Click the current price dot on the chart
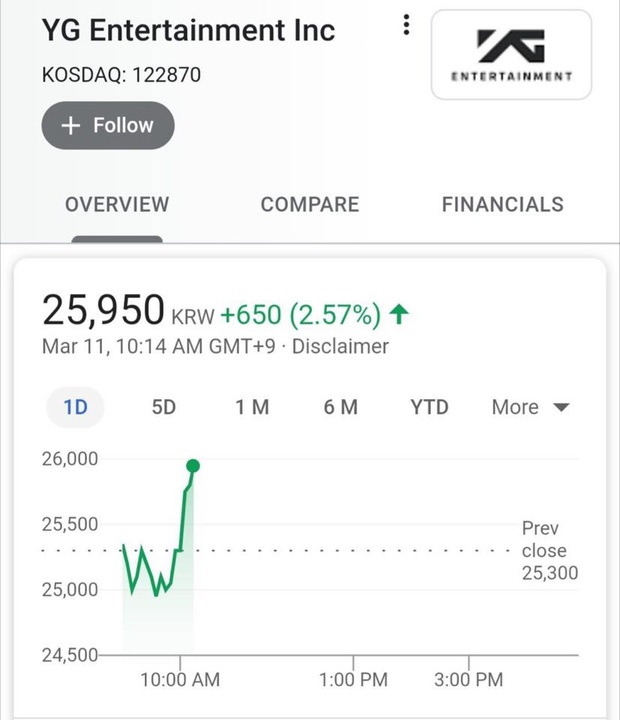This screenshot has height=720, width=620. pyautogui.click(x=193, y=466)
